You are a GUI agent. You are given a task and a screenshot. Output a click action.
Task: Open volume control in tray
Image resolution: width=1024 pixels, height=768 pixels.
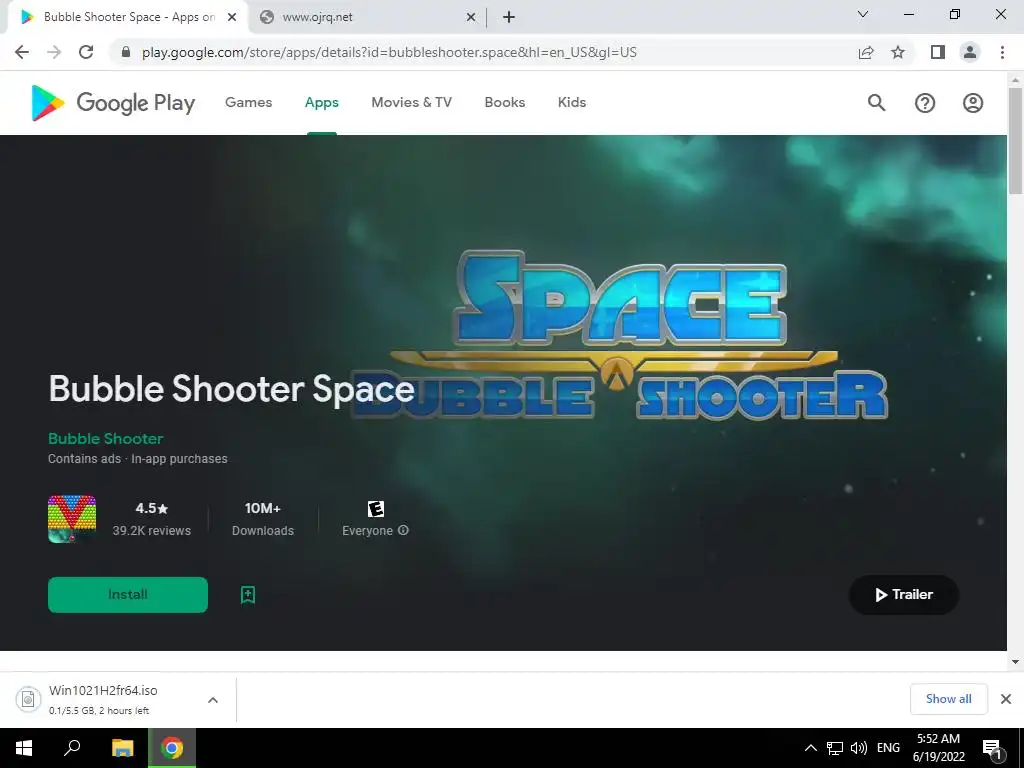[x=859, y=748]
